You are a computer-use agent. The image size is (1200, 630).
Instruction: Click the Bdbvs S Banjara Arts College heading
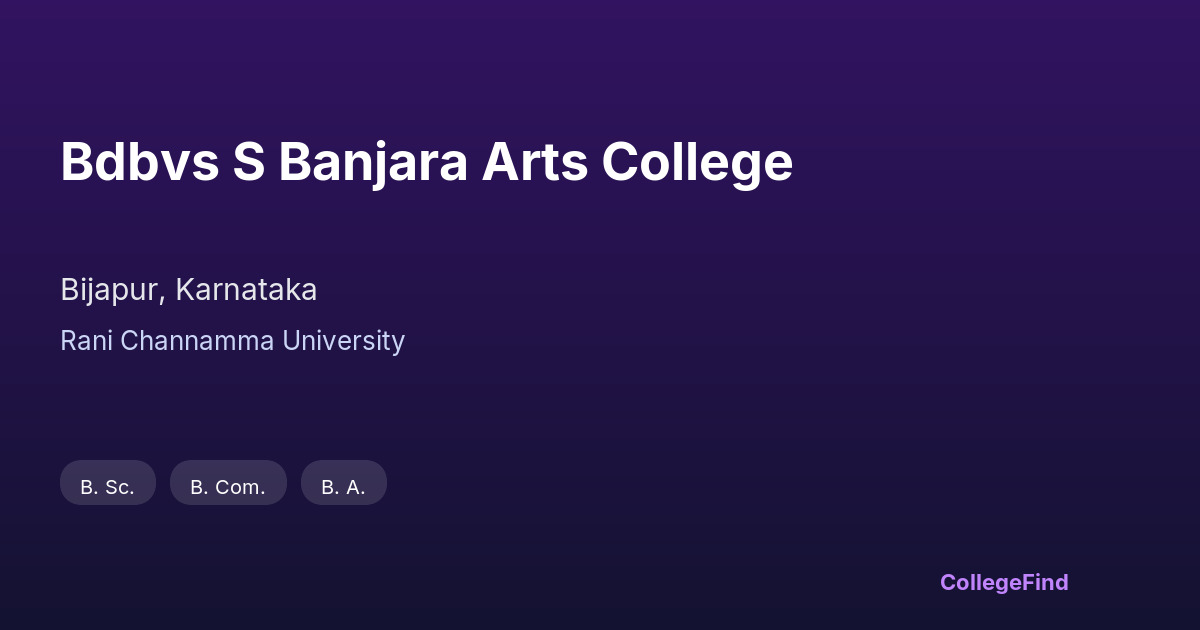point(426,162)
